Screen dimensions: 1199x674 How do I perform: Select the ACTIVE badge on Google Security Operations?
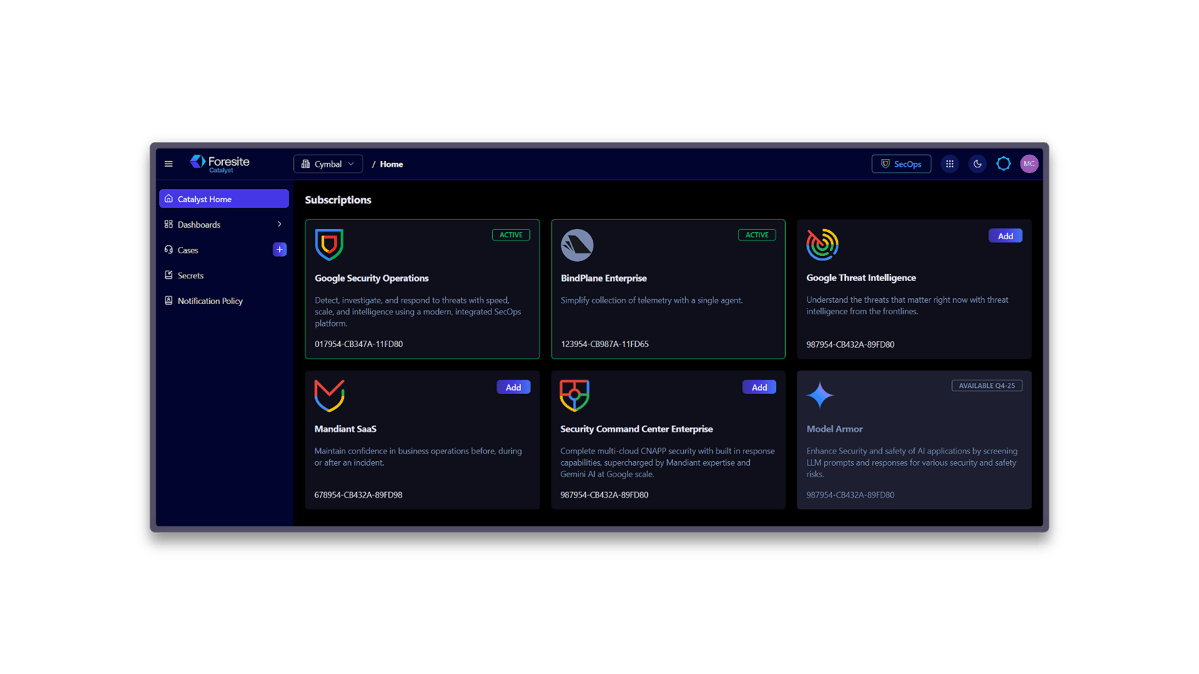510,234
